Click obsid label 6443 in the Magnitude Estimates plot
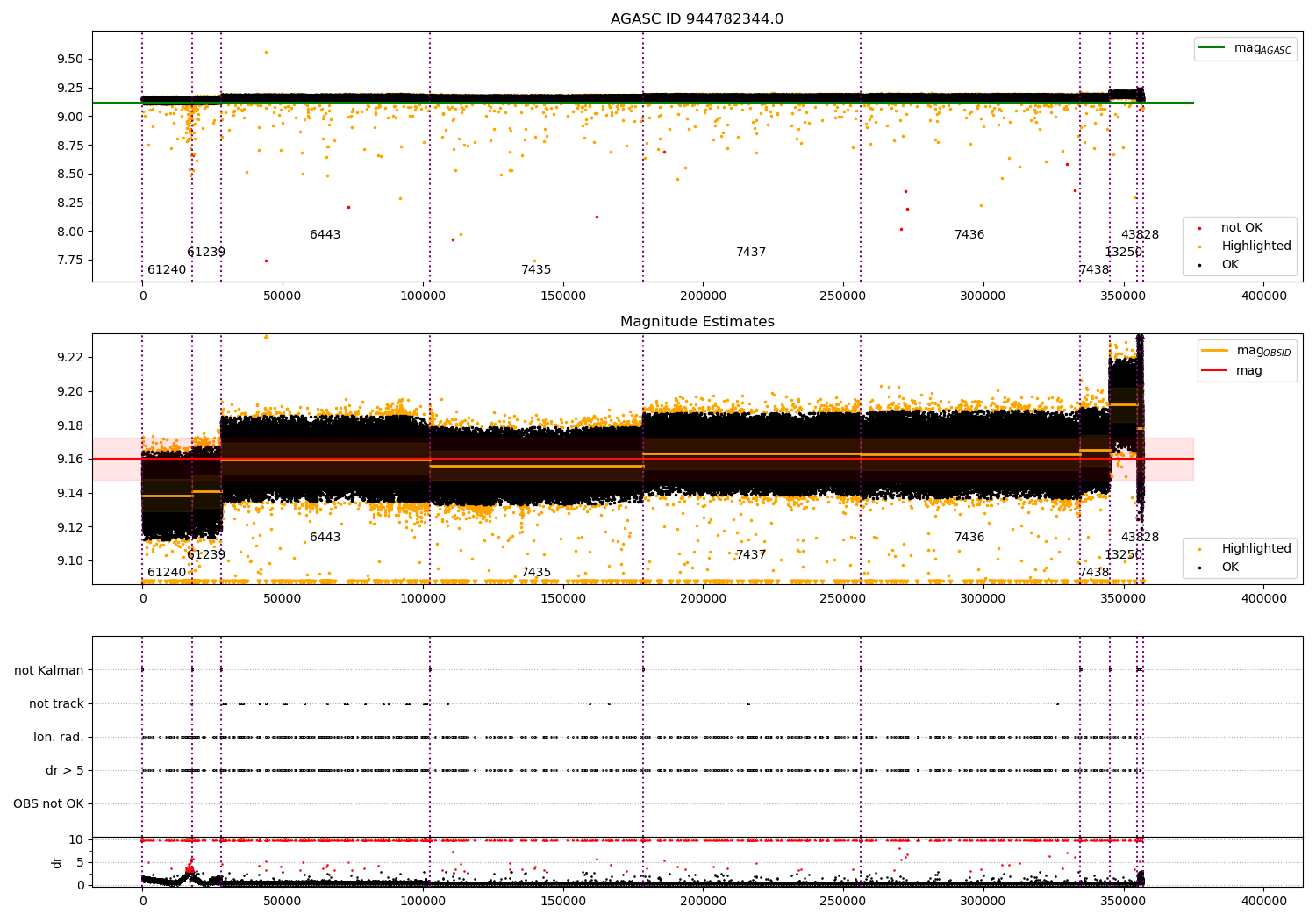 tap(325, 538)
